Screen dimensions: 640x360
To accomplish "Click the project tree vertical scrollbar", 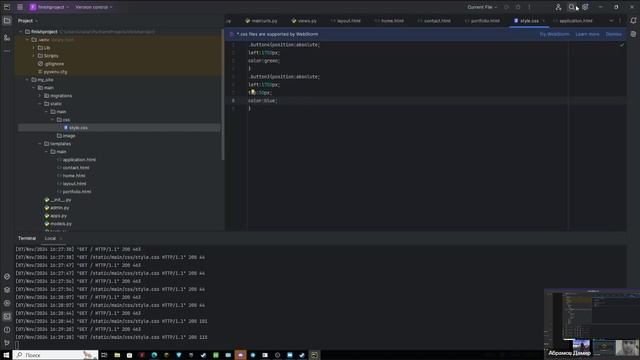I will click(x=223, y=95).
